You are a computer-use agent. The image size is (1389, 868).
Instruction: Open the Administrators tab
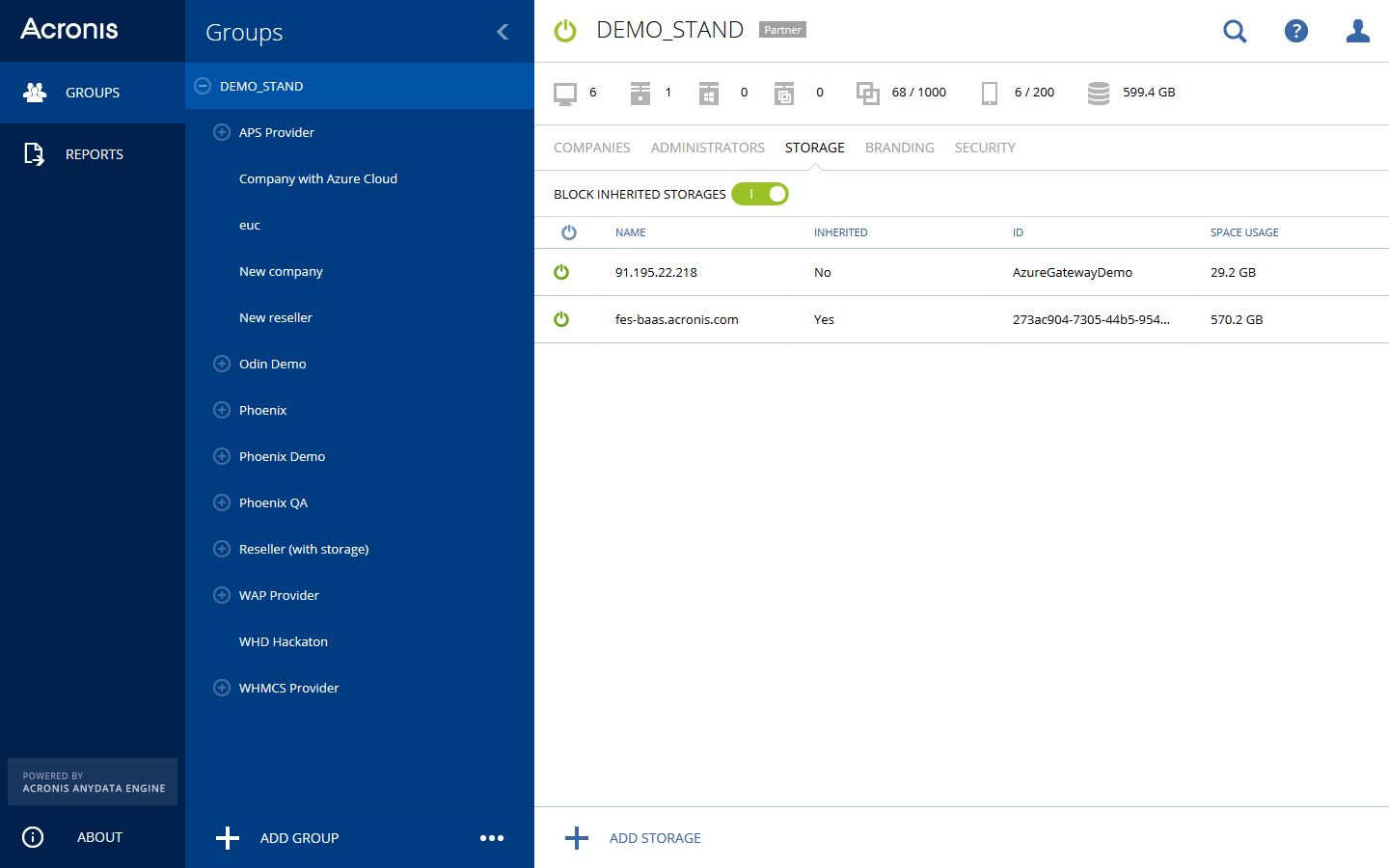tap(707, 148)
